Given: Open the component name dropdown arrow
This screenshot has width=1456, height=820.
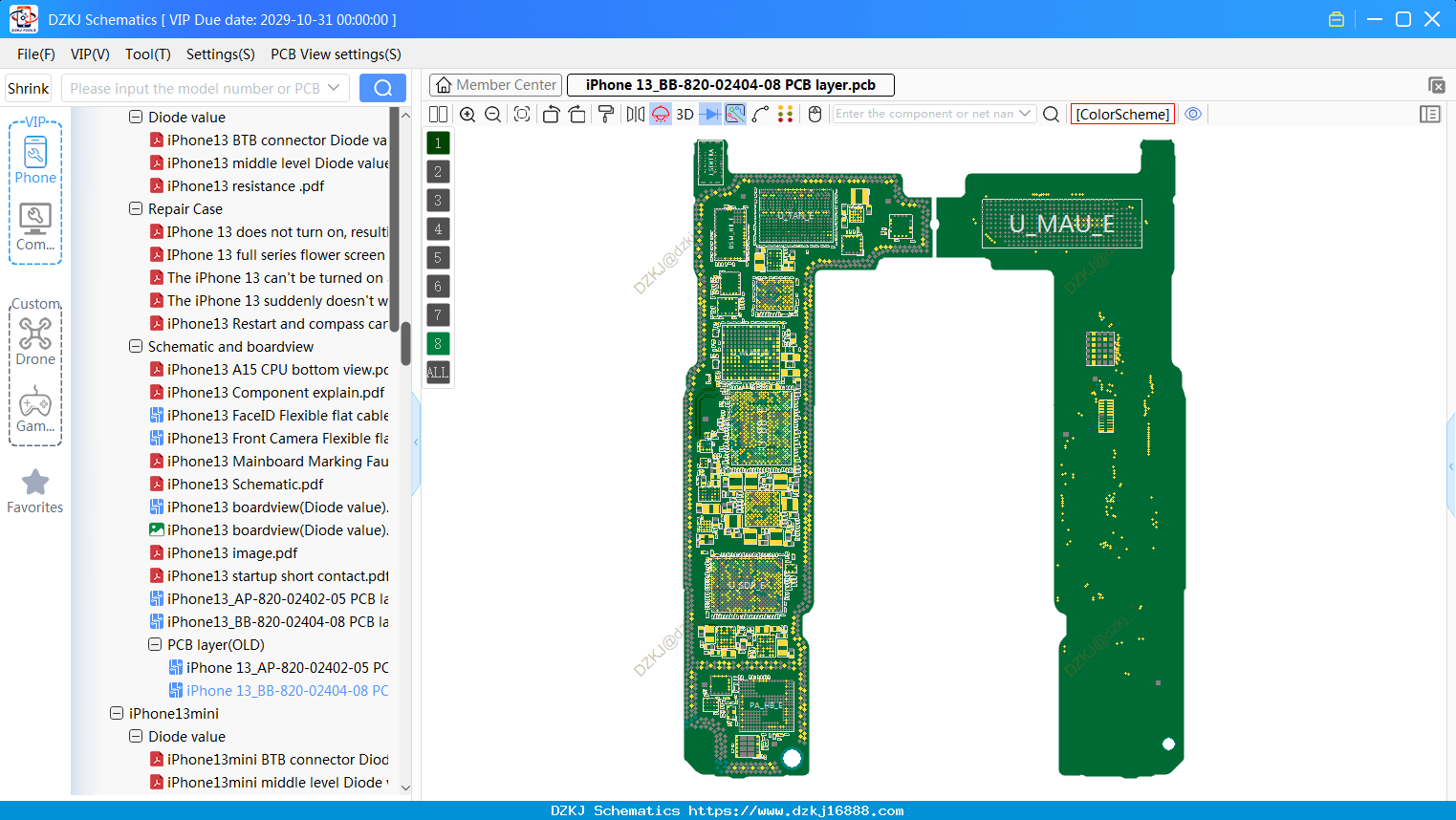Looking at the screenshot, I should click(1026, 114).
